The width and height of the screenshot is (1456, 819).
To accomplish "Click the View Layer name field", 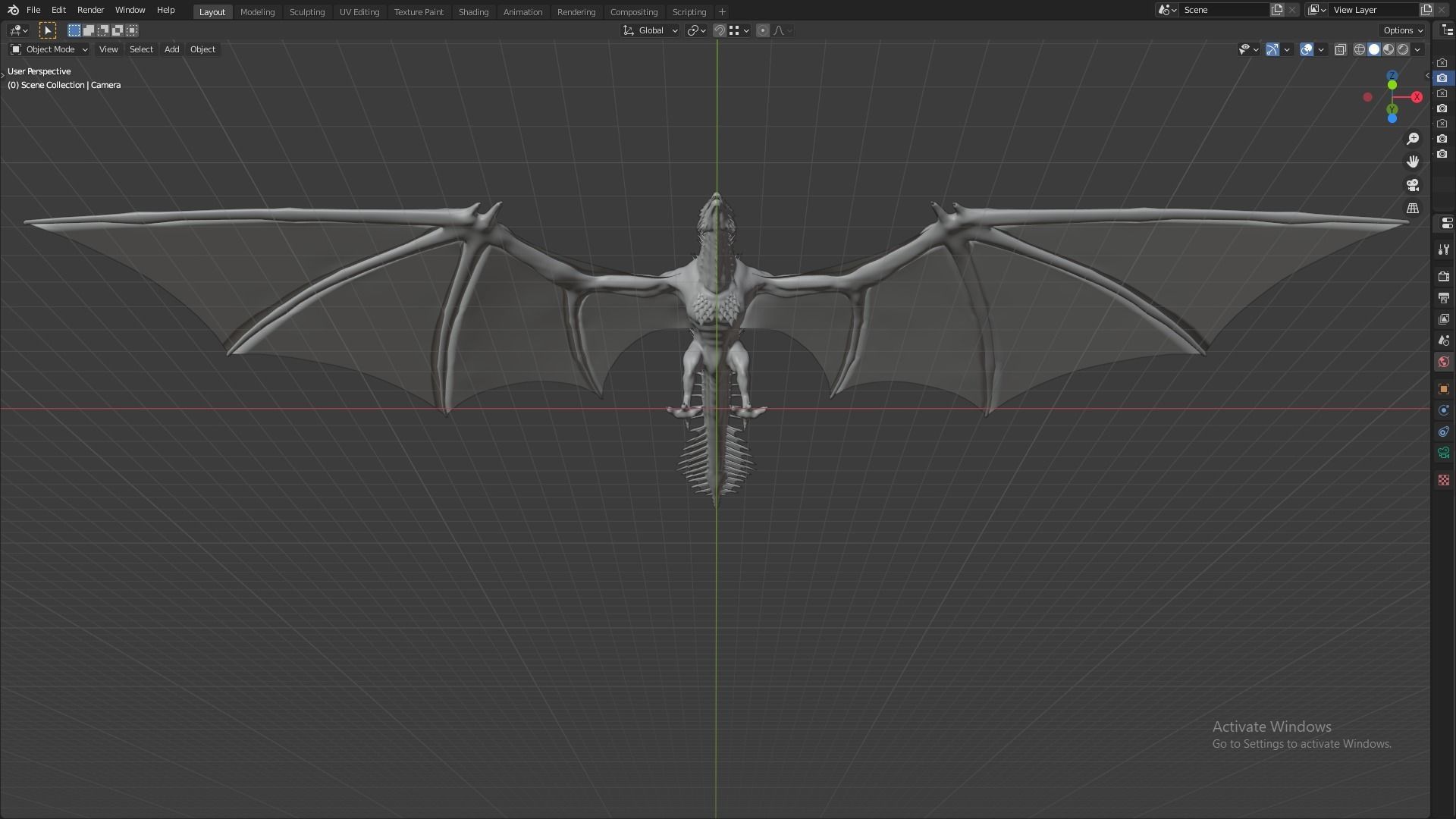I will (x=1374, y=10).
